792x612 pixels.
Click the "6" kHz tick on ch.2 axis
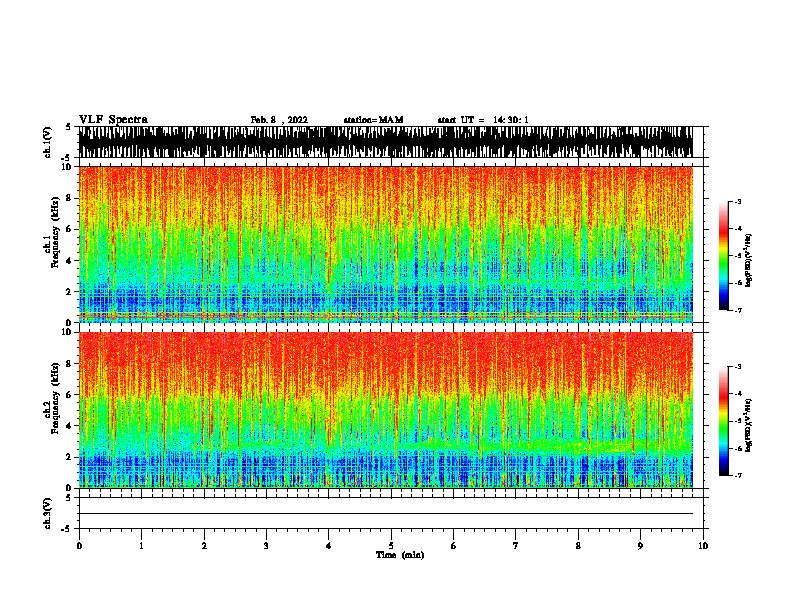69,394
